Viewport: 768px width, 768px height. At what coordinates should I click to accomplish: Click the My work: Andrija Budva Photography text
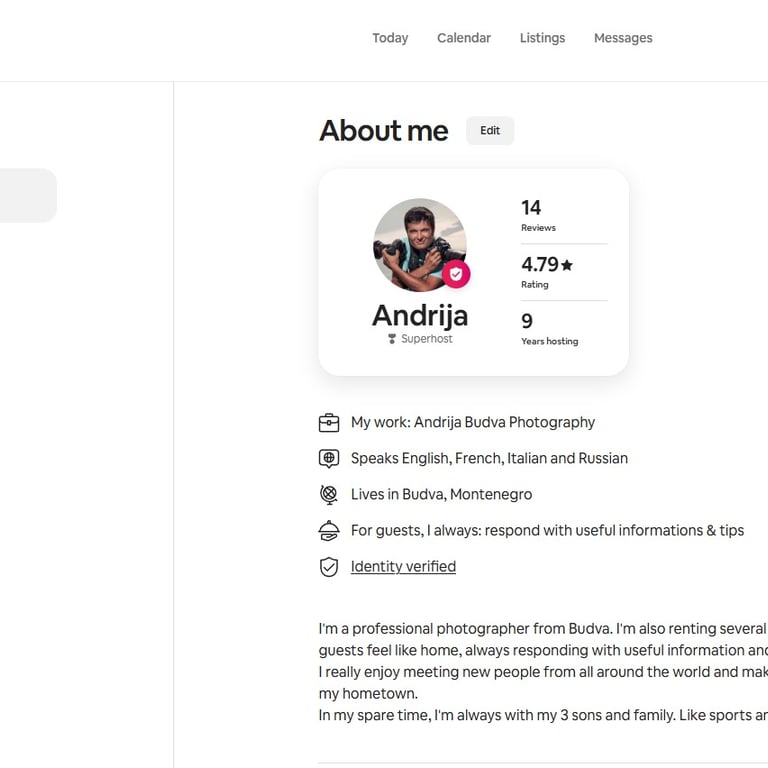tap(472, 423)
